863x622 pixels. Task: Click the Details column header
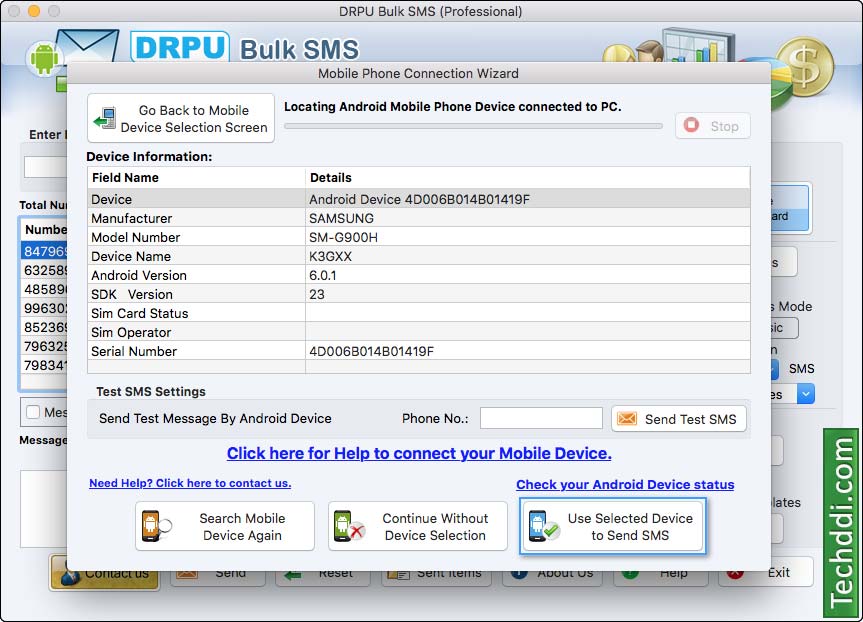528,178
